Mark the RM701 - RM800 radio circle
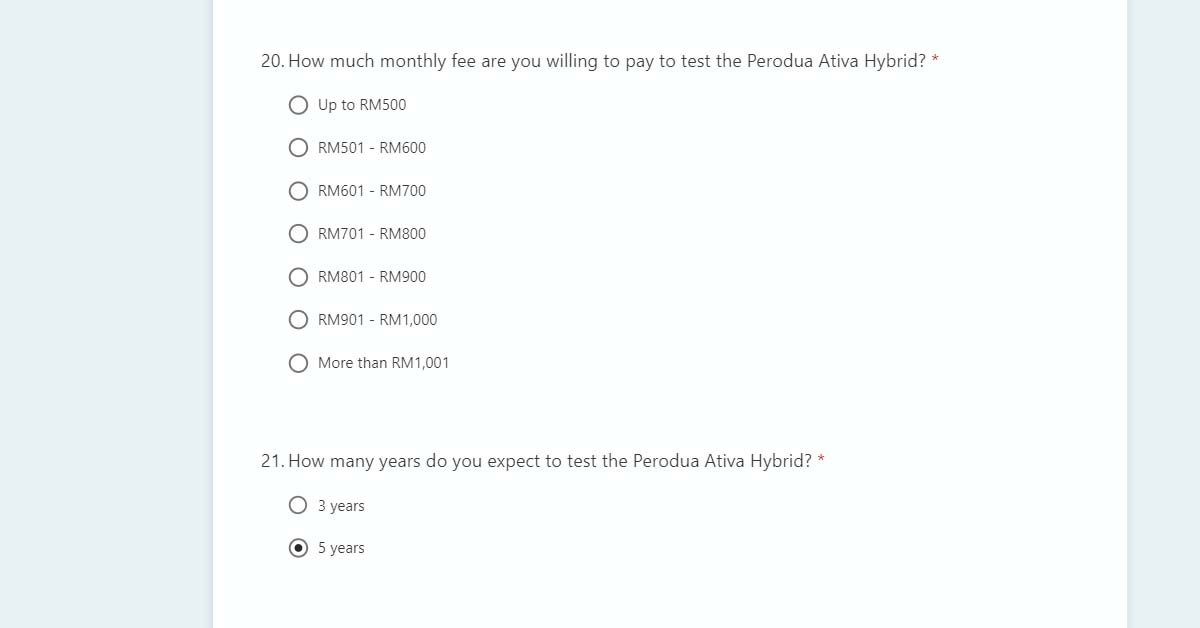This screenshot has width=1200, height=628. [298, 234]
